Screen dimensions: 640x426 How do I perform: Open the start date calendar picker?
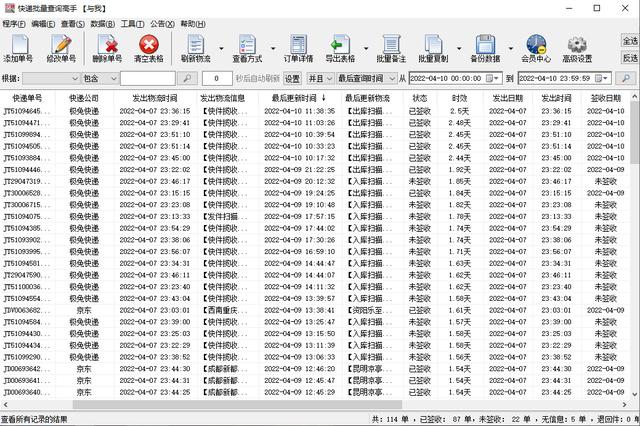point(492,78)
